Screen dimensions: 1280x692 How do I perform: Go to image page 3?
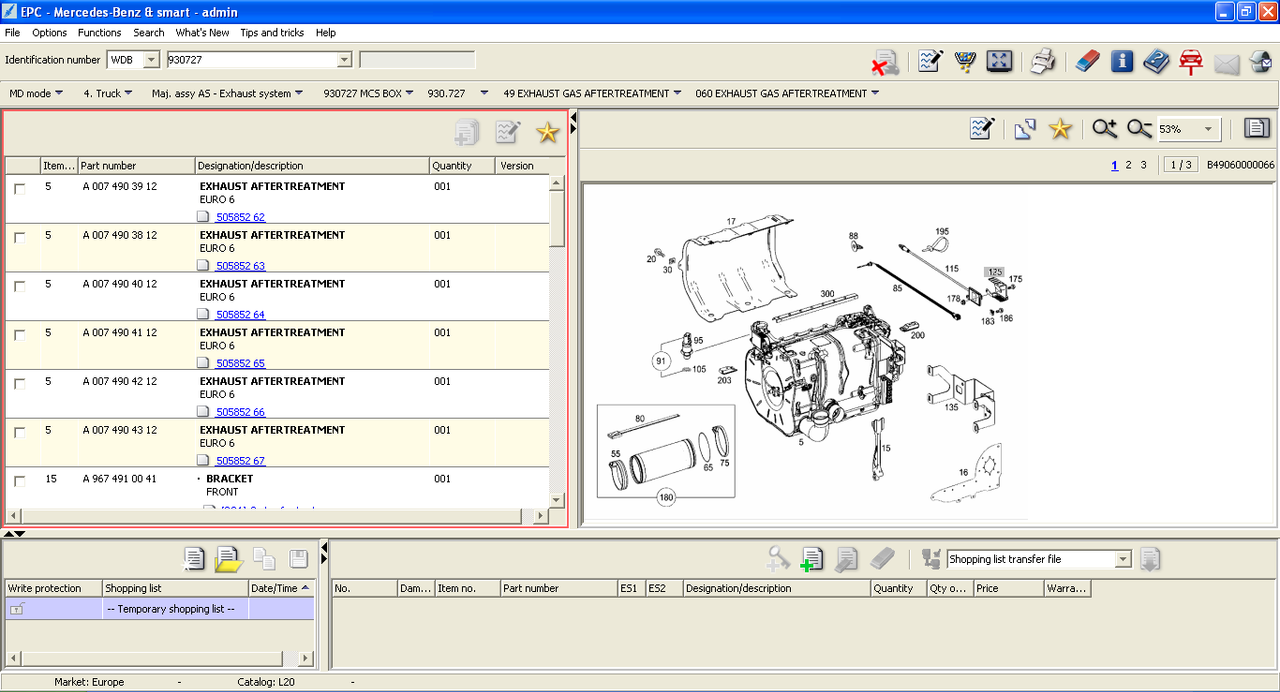coord(1143,165)
